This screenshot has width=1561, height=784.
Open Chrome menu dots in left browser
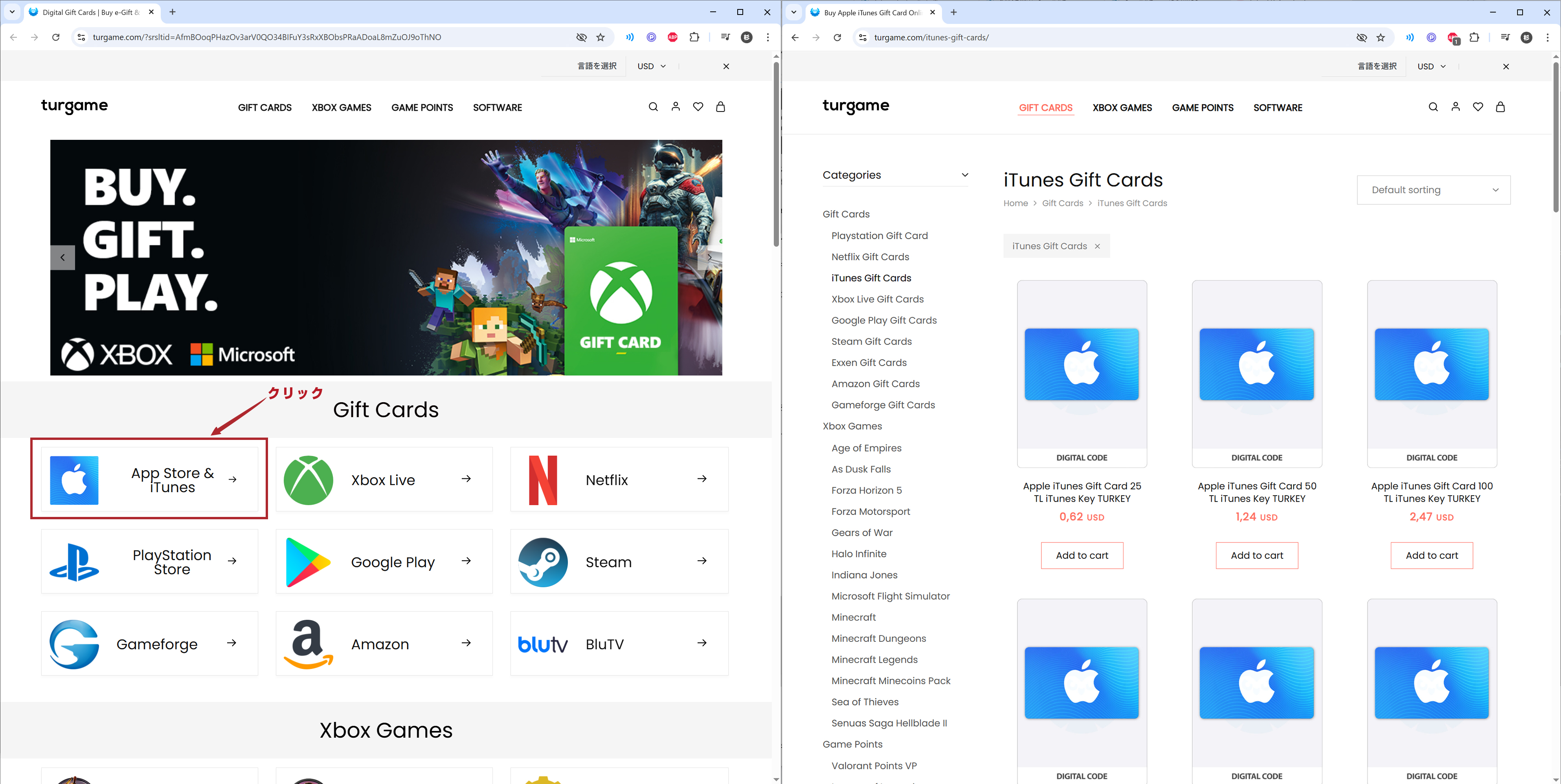768,37
